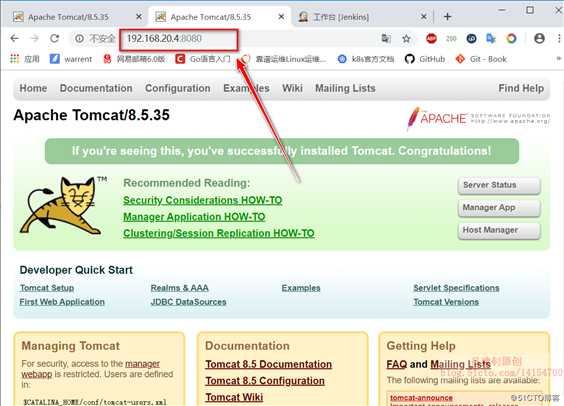Open the JDBC DataSources link
The height and width of the screenshot is (406, 564).
(188, 302)
